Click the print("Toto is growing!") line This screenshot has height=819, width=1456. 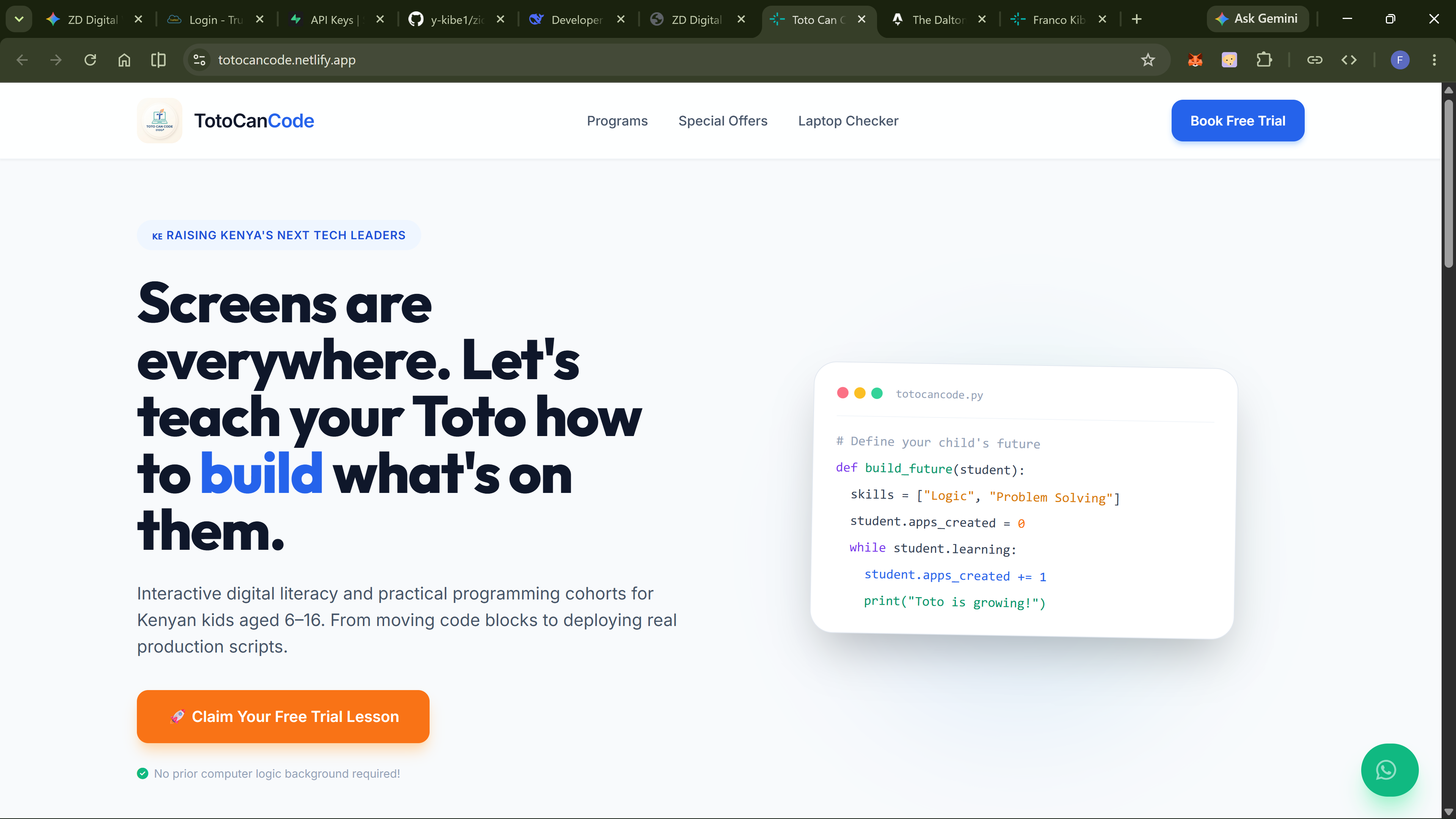pos(955,602)
